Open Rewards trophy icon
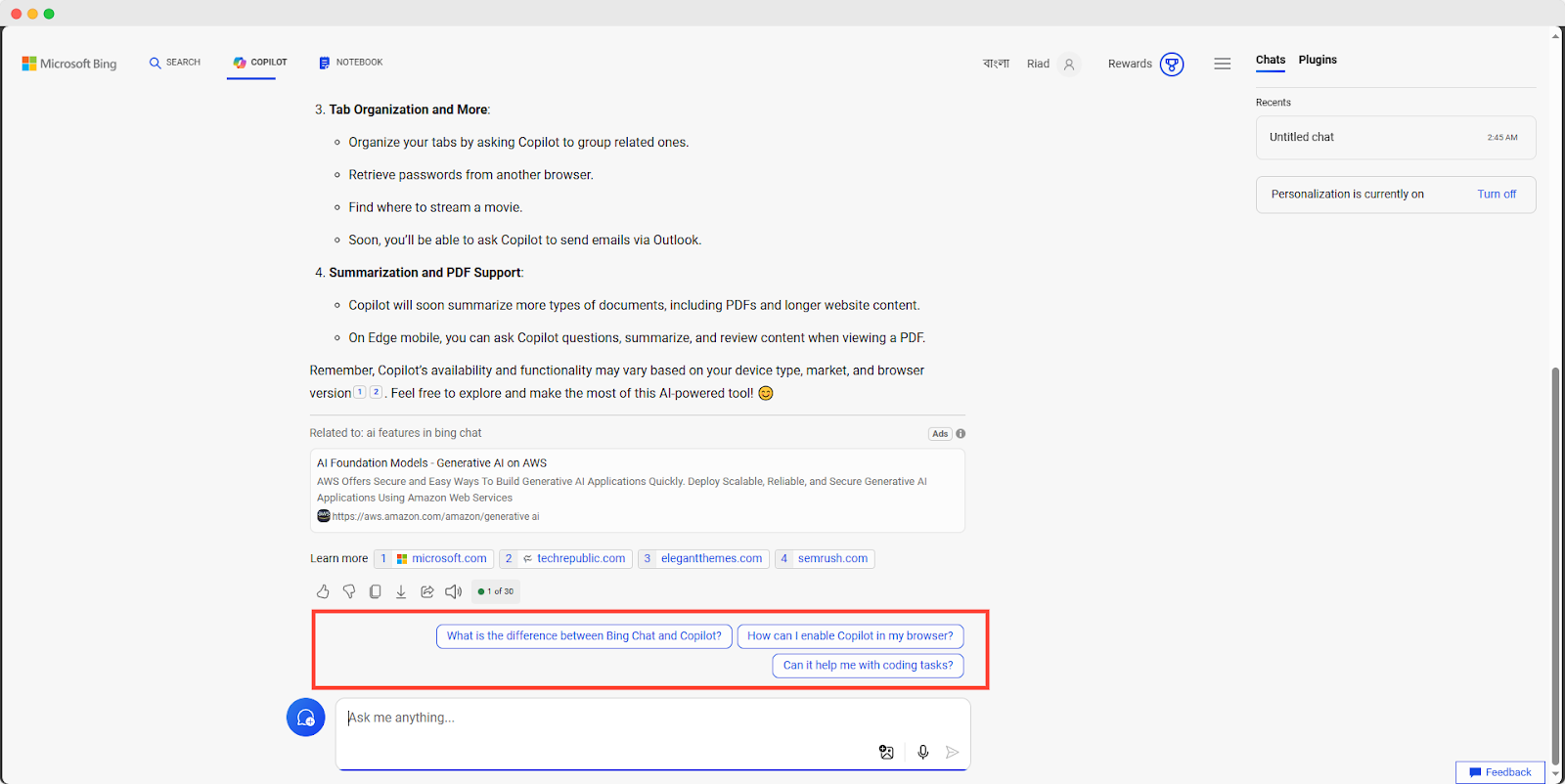Image resolution: width=1565 pixels, height=784 pixels. click(x=1172, y=65)
